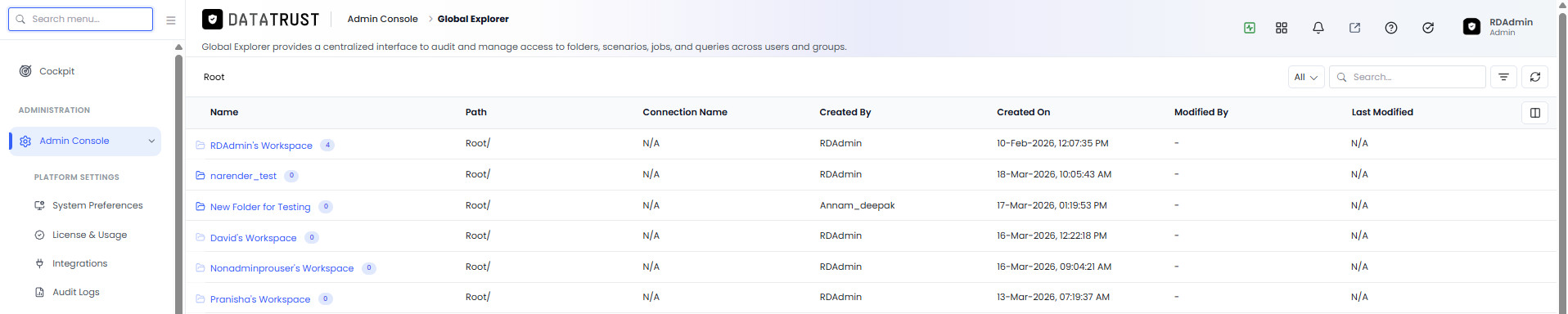Click the System Preferences icon

click(x=39, y=205)
